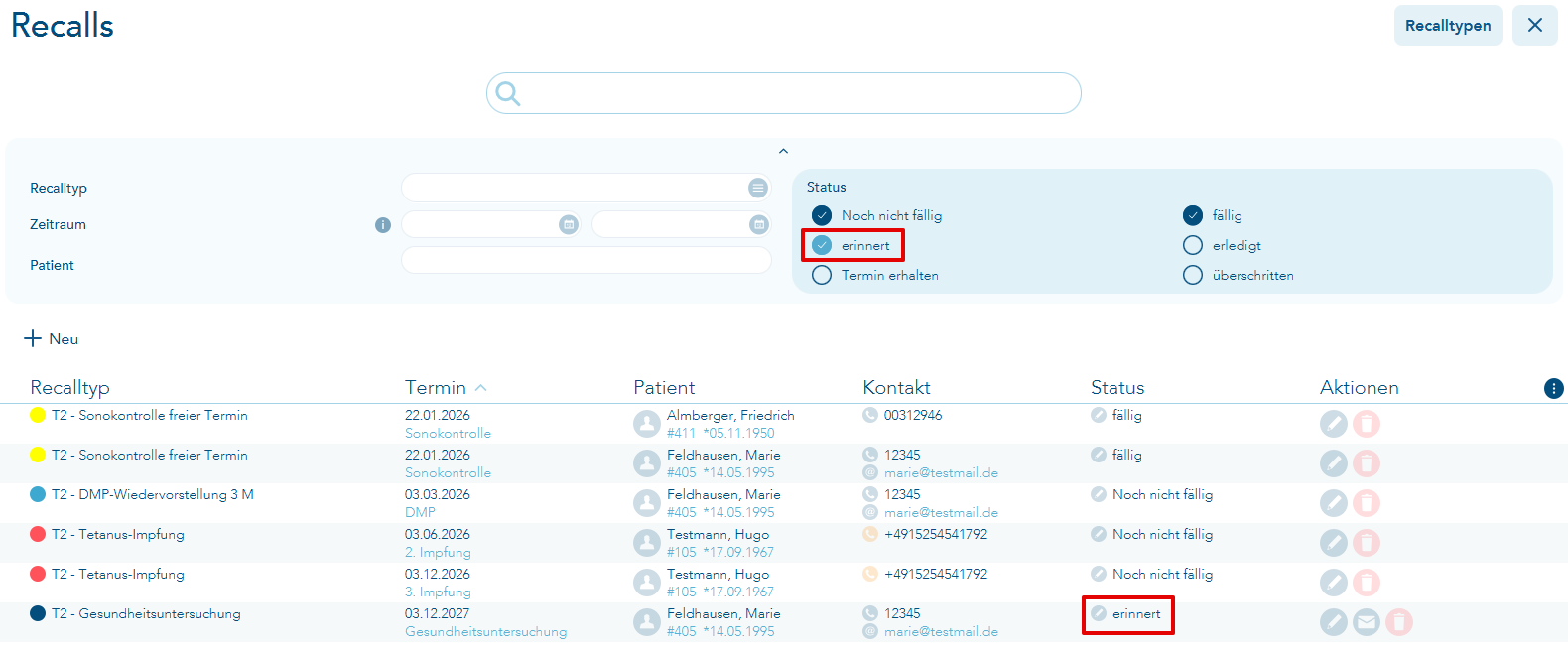This screenshot has width=1568, height=658.
Task: Click the yellow color dot for Almberger's recall
Action: 38,415
